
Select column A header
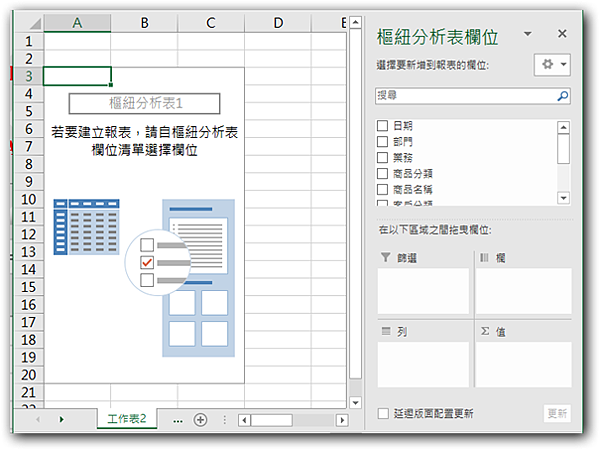point(77,23)
